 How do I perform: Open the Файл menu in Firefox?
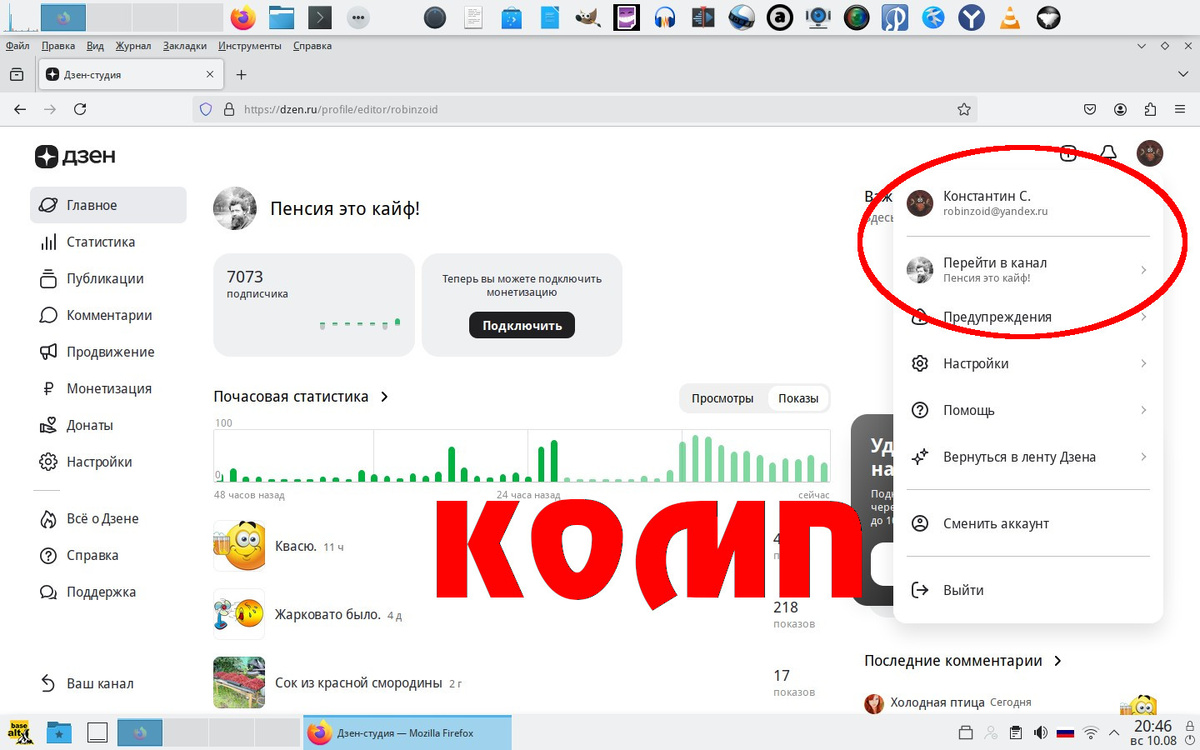point(17,46)
